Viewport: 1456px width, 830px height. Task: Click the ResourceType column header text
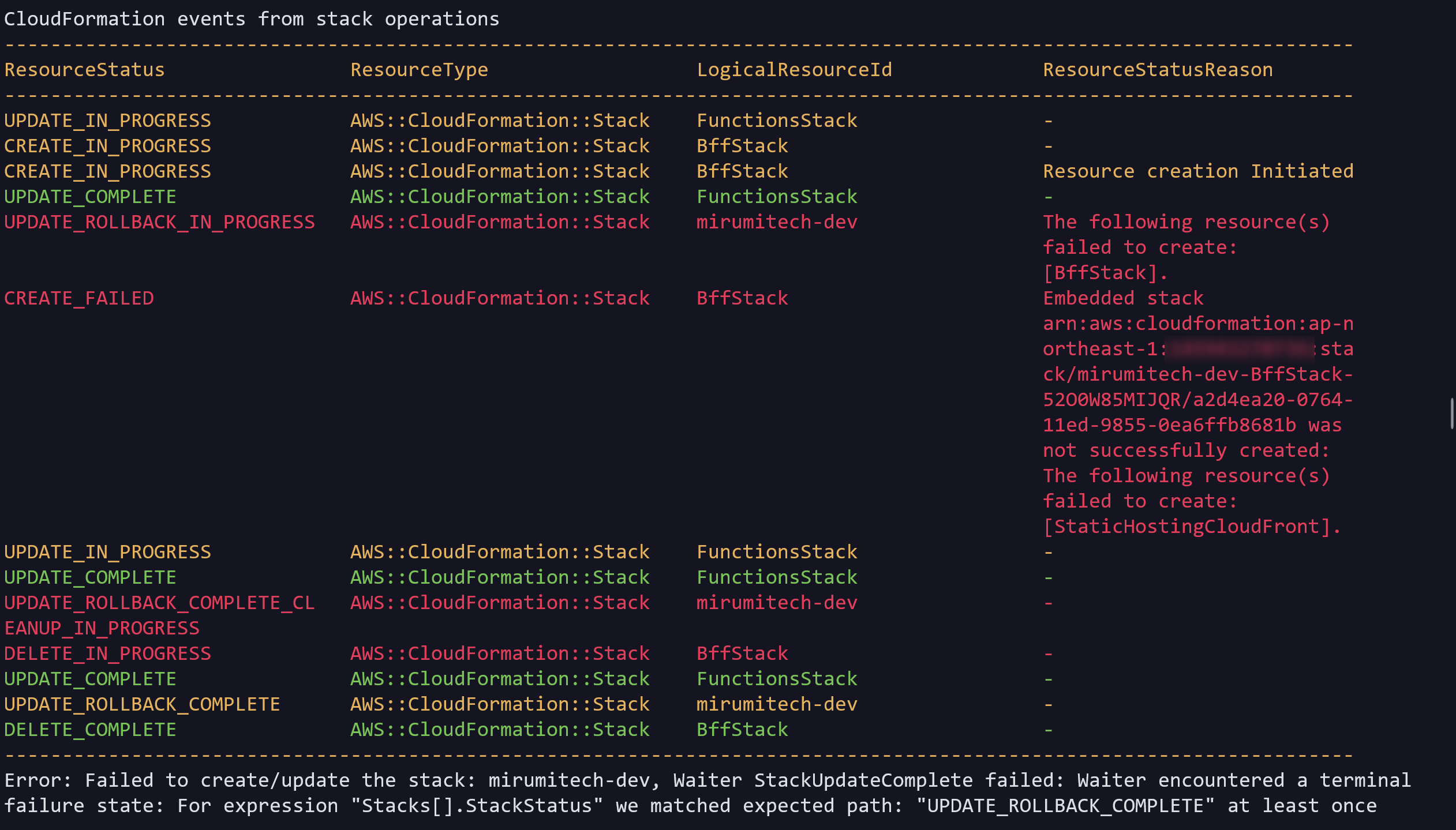[x=419, y=70]
